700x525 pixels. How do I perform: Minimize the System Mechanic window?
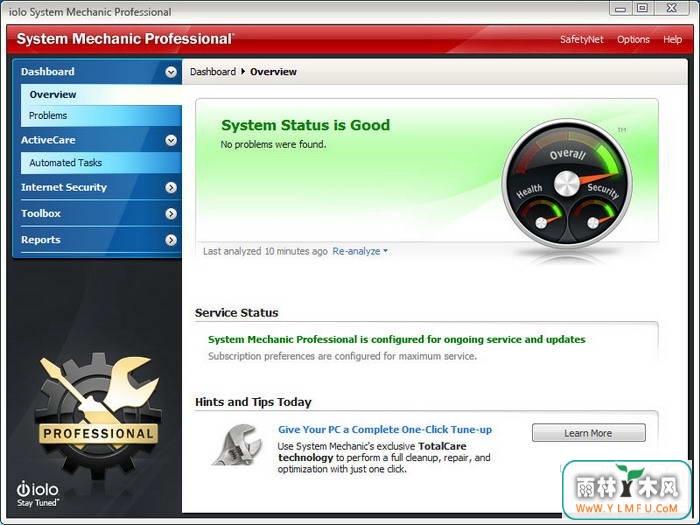(x=620, y=8)
